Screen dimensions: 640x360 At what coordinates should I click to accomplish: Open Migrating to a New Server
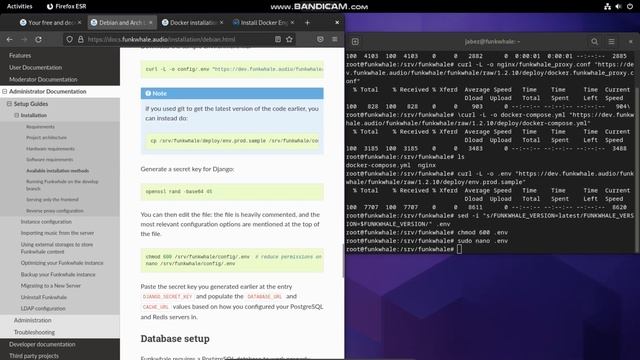(x=51, y=286)
